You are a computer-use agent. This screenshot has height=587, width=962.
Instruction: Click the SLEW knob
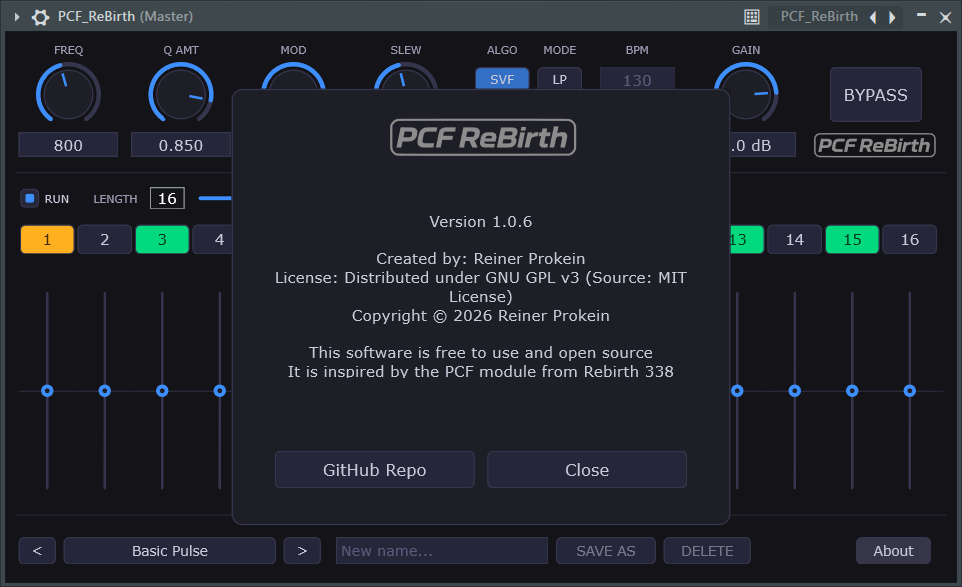pos(406,76)
